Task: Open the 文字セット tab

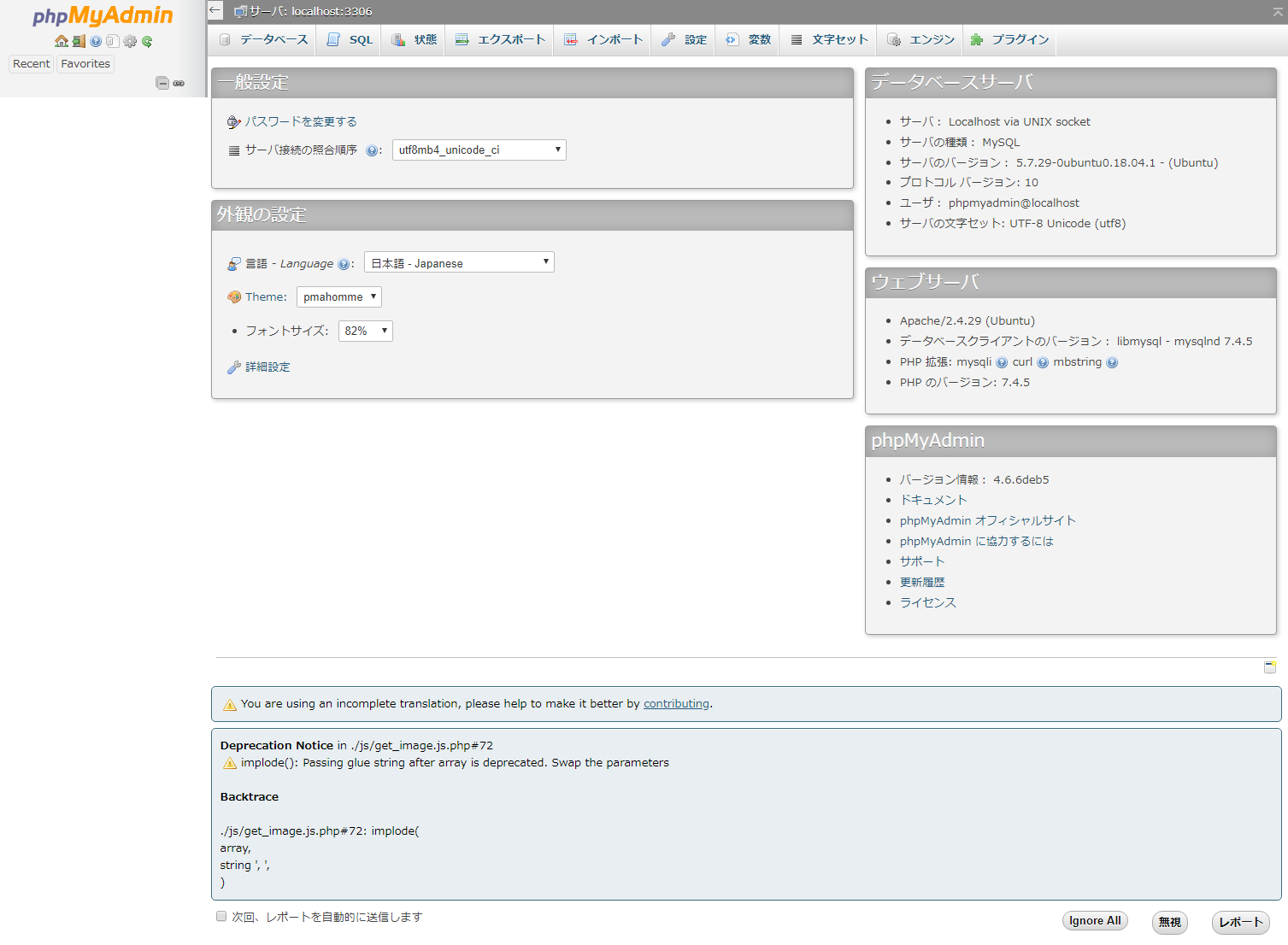Action: (x=829, y=40)
